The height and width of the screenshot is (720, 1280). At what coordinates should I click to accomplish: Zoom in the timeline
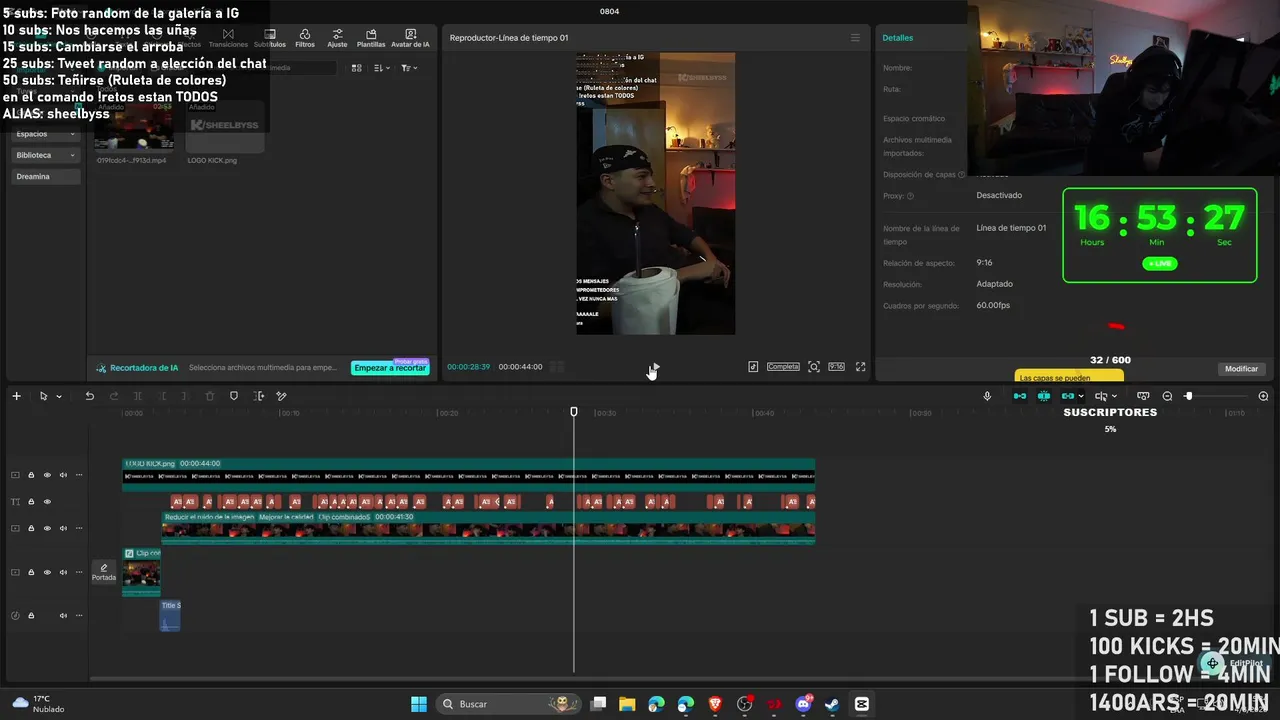(1263, 396)
